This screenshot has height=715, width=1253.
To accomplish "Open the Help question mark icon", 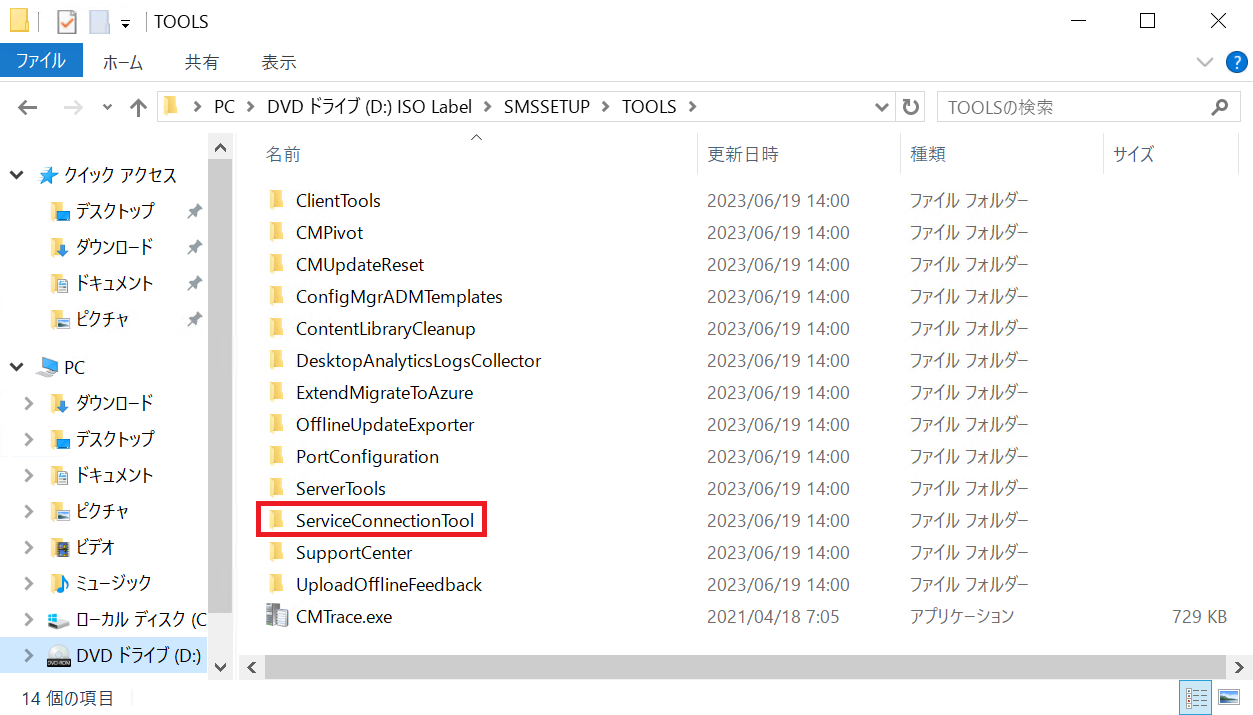I will [x=1237, y=62].
